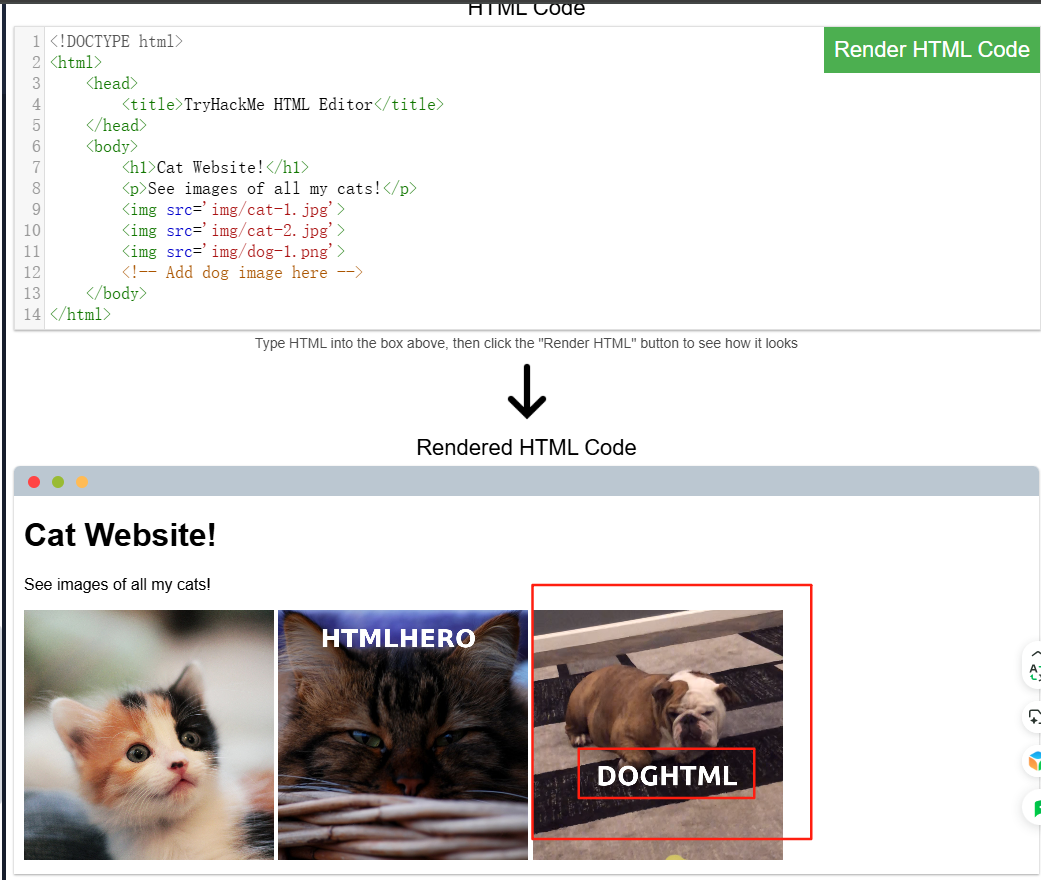Open the green chat bubble side icon
This screenshot has height=880, width=1041.
coord(1035,808)
